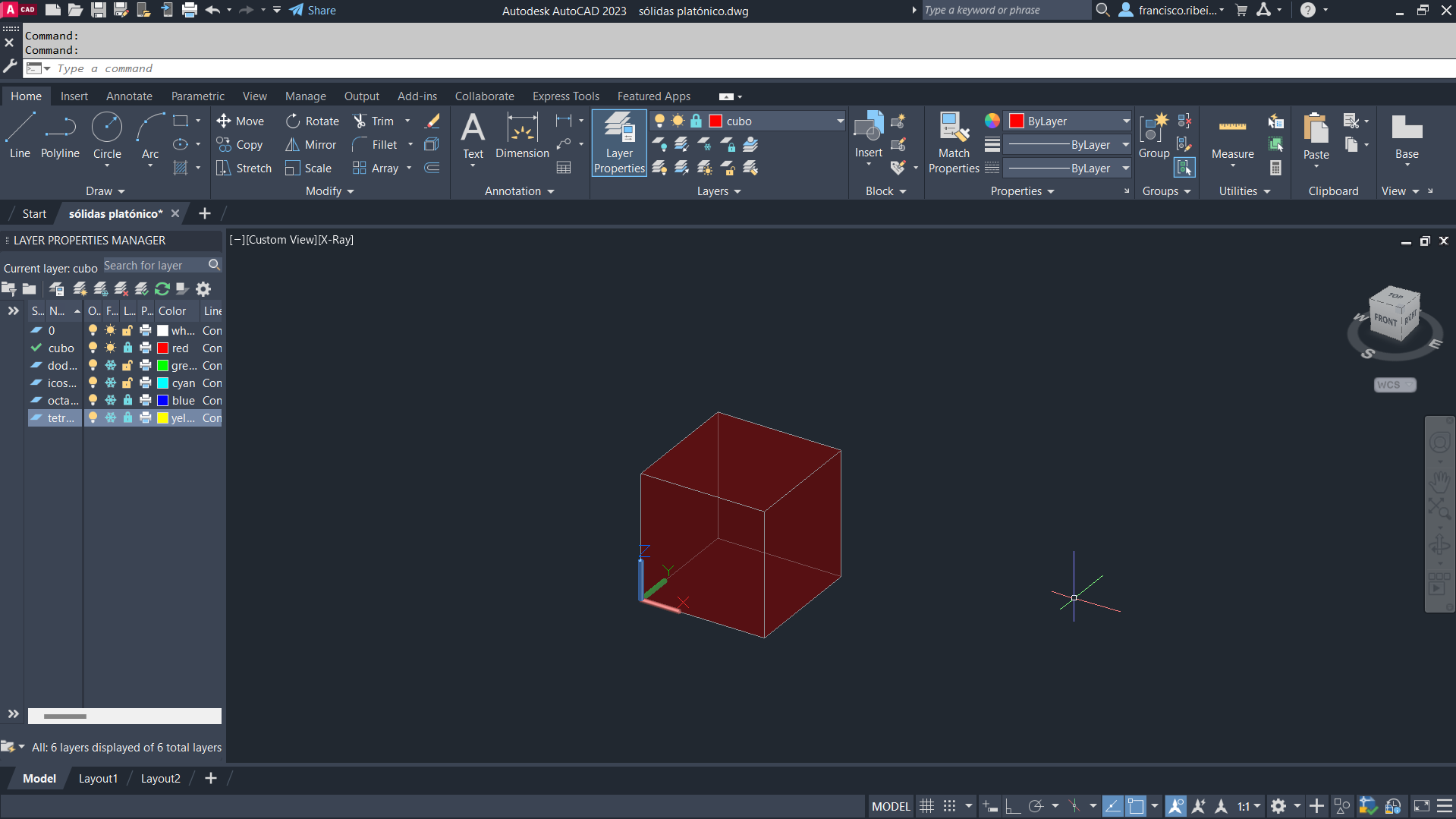Select the Arc tool

click(x=150, y=136)
